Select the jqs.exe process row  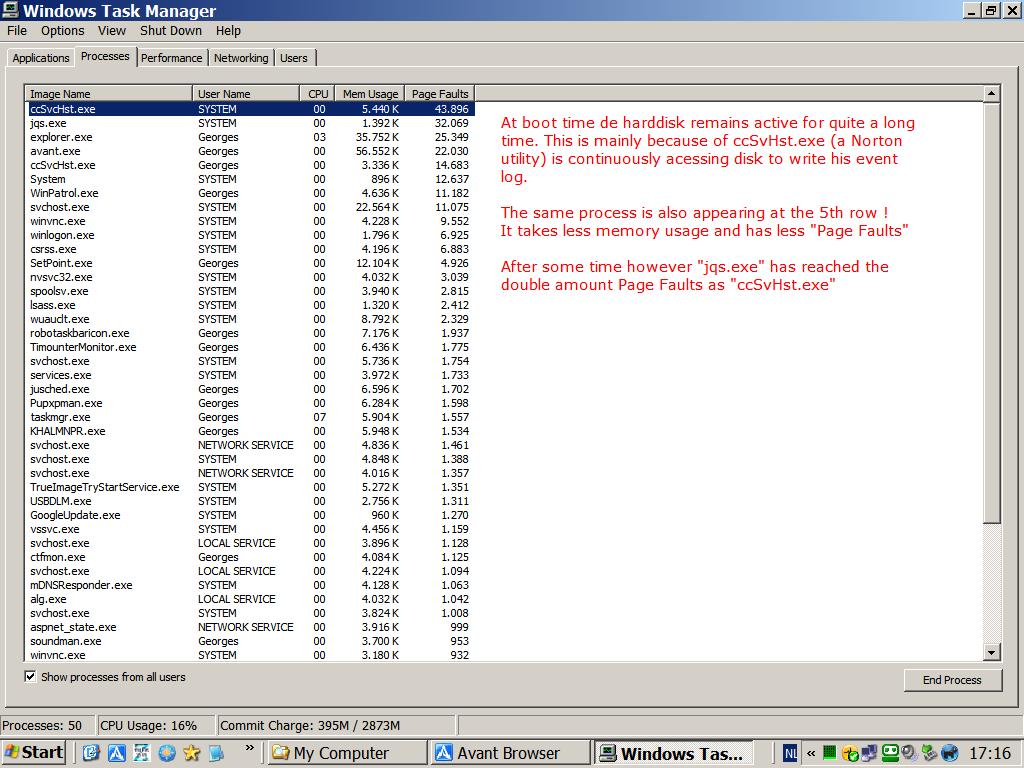point(250,123)
